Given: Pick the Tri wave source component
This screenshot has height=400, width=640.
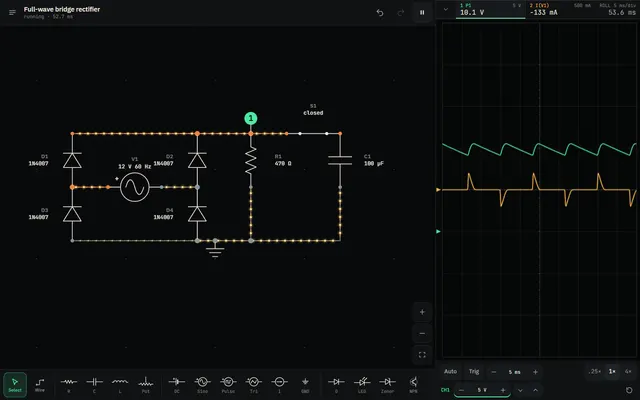Looking at the screenshot, I should click(x=254, y=384).
